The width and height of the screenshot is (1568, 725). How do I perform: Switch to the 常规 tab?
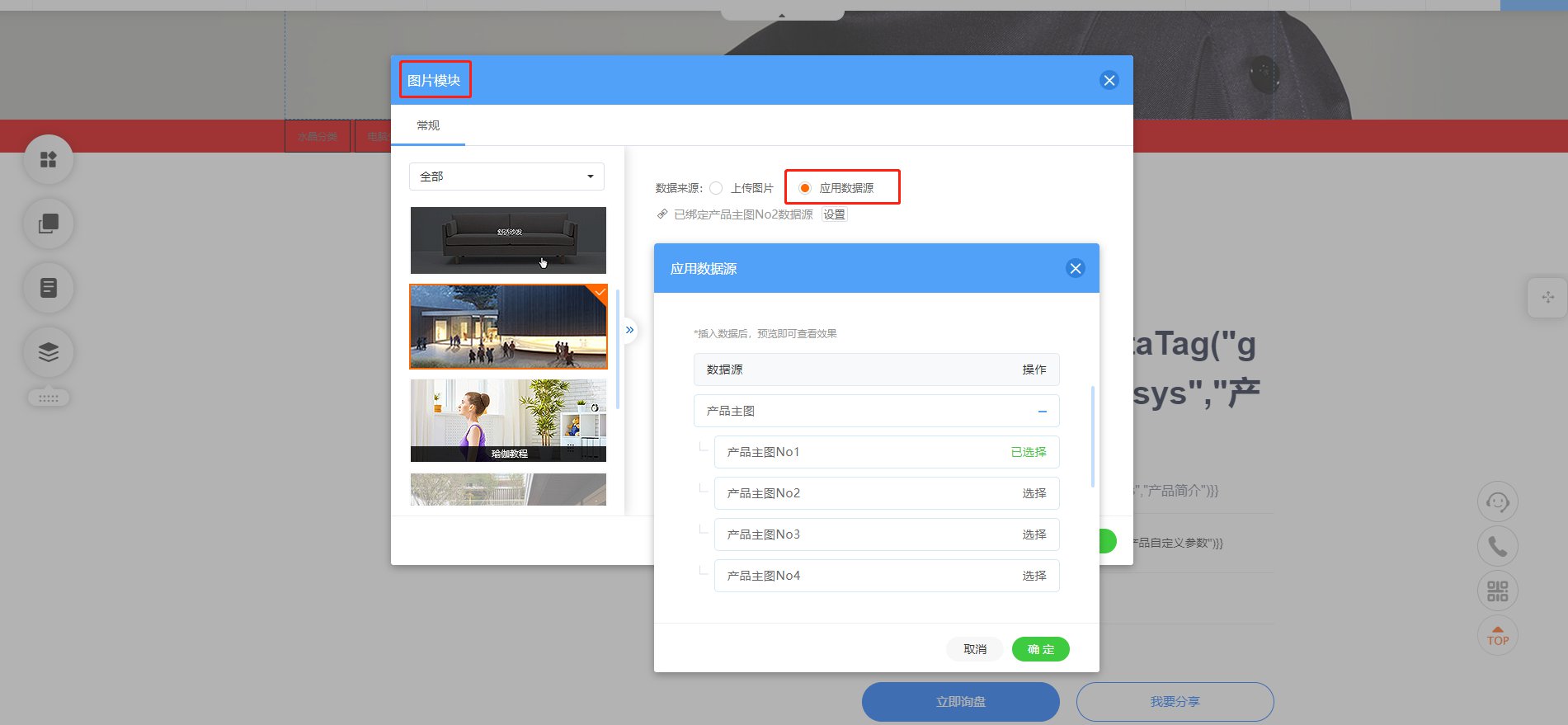(428, 125)
